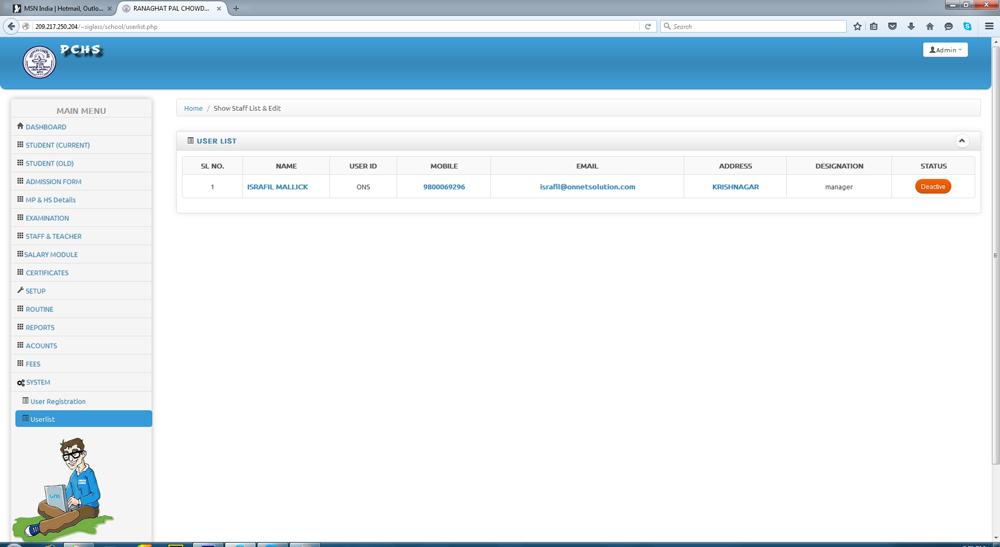Click the USER ID column header
The width and height of the screenshot is (1000, 547).
pyautogui.click(x=363, y=166)
